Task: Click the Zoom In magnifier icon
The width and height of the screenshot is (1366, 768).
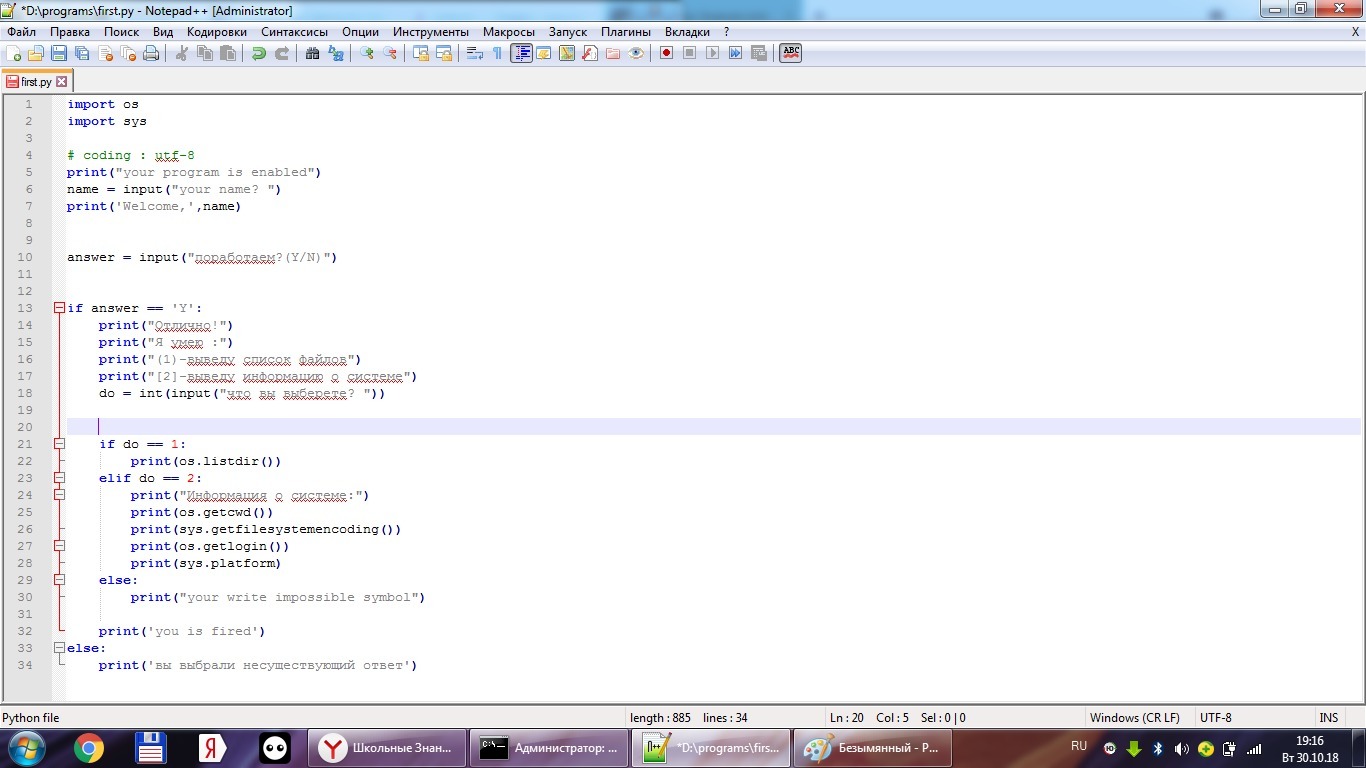Action: pos(367,53)
